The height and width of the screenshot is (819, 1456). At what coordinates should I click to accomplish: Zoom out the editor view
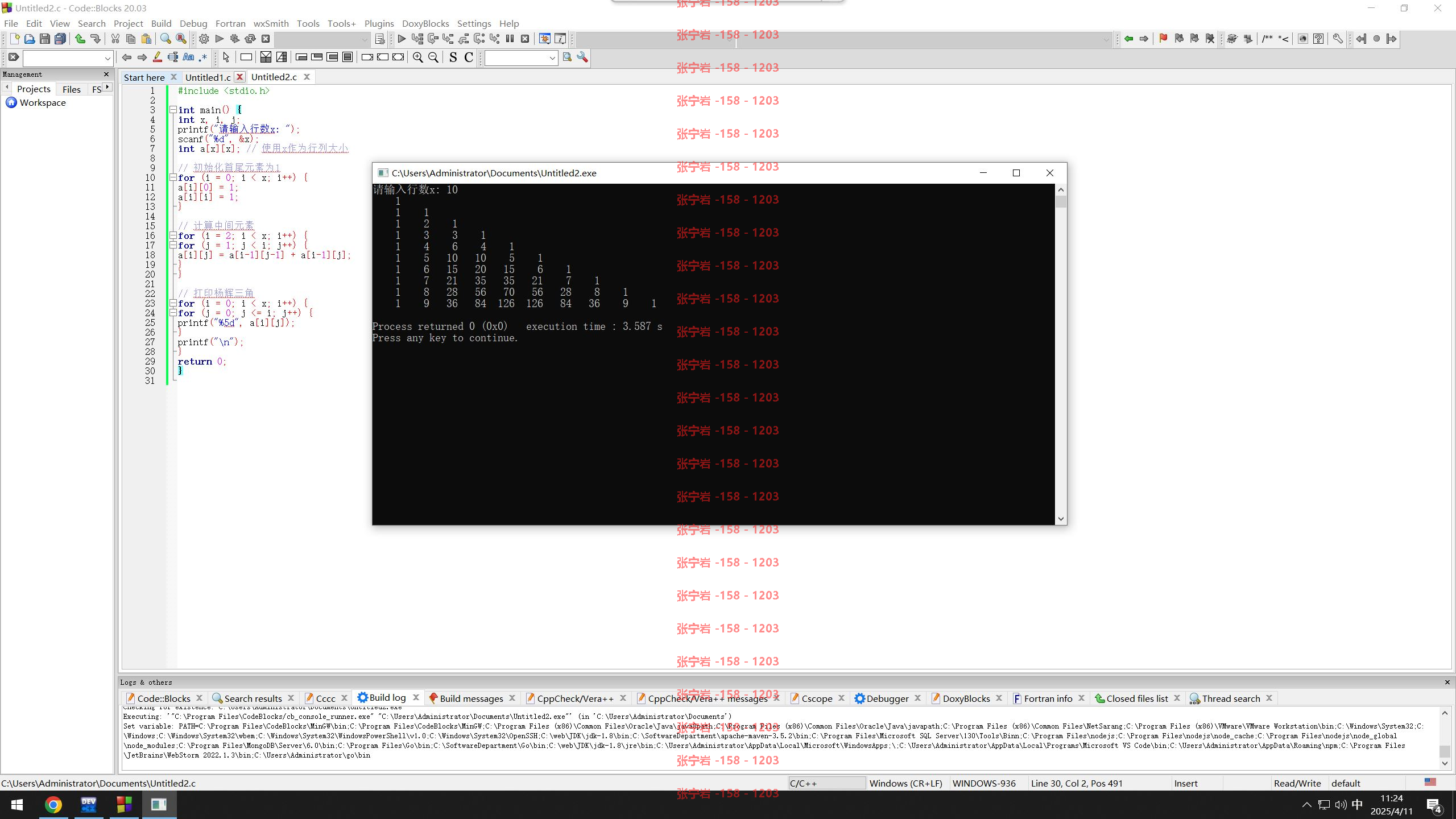coord(433,57)
